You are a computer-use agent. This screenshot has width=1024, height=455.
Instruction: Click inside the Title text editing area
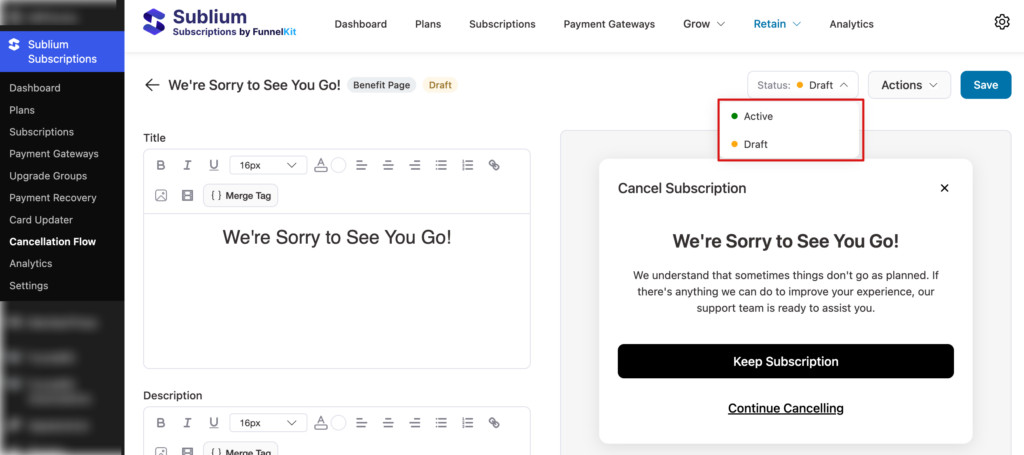click(x=336, y=290)
